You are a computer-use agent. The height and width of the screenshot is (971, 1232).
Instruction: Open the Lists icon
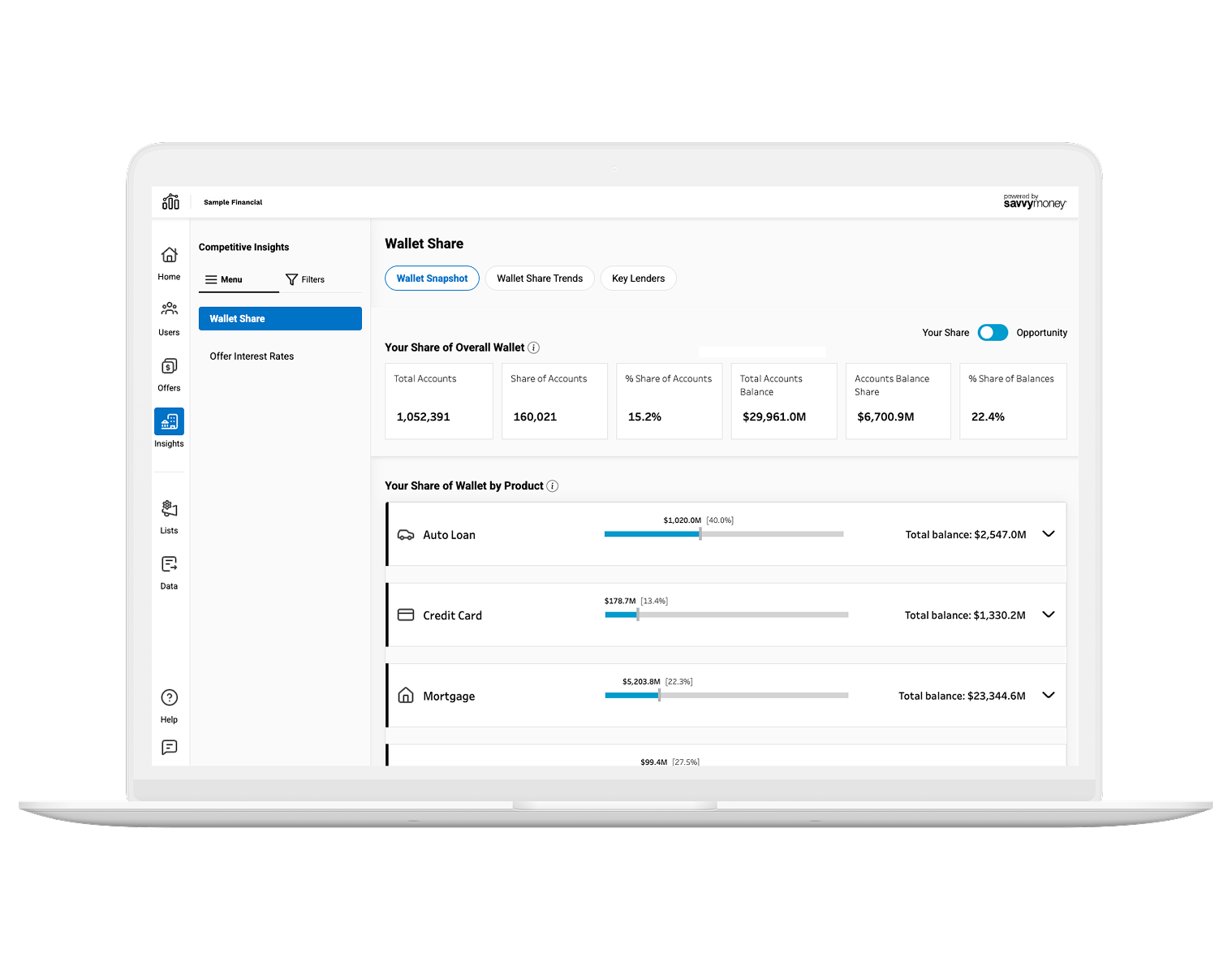coord(169,509)
